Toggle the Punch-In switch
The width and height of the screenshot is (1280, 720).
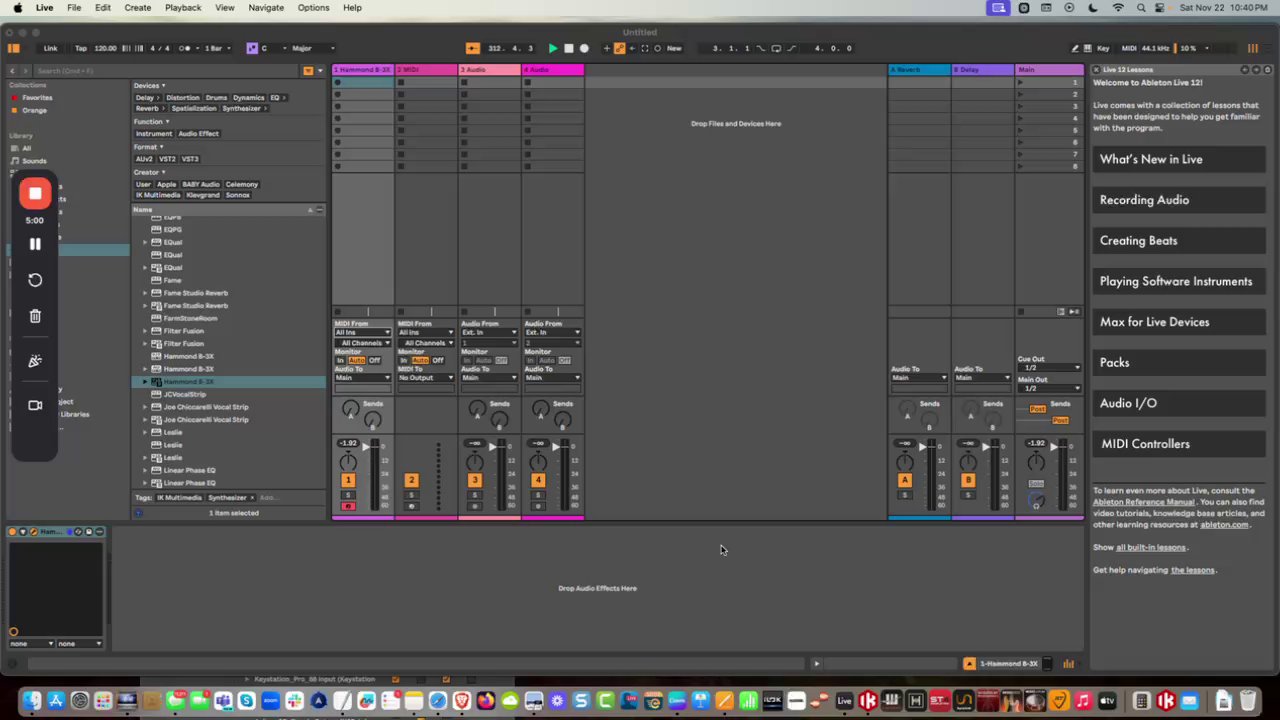pos(761,48)
